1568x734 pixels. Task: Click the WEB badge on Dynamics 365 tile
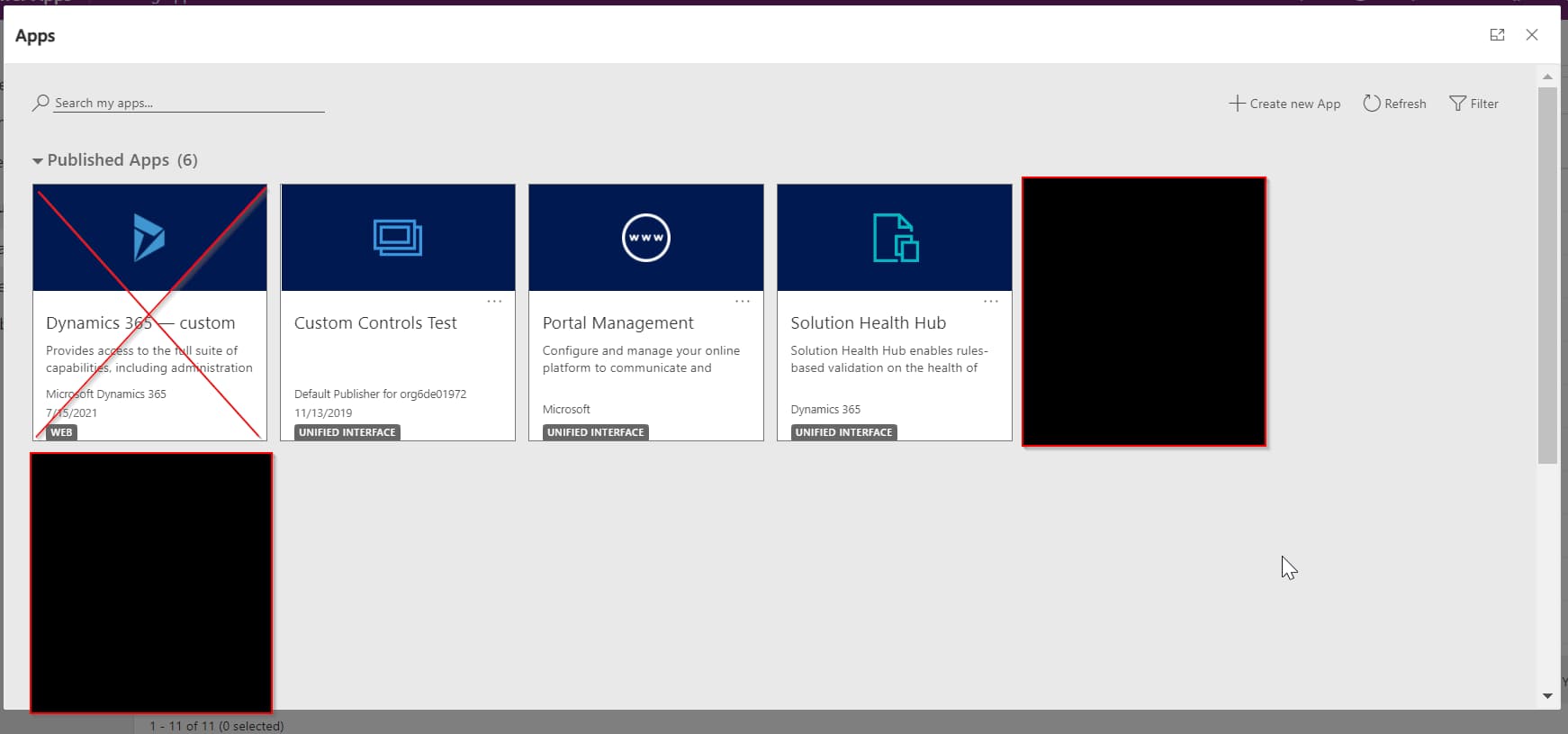(x=61, y=432)
